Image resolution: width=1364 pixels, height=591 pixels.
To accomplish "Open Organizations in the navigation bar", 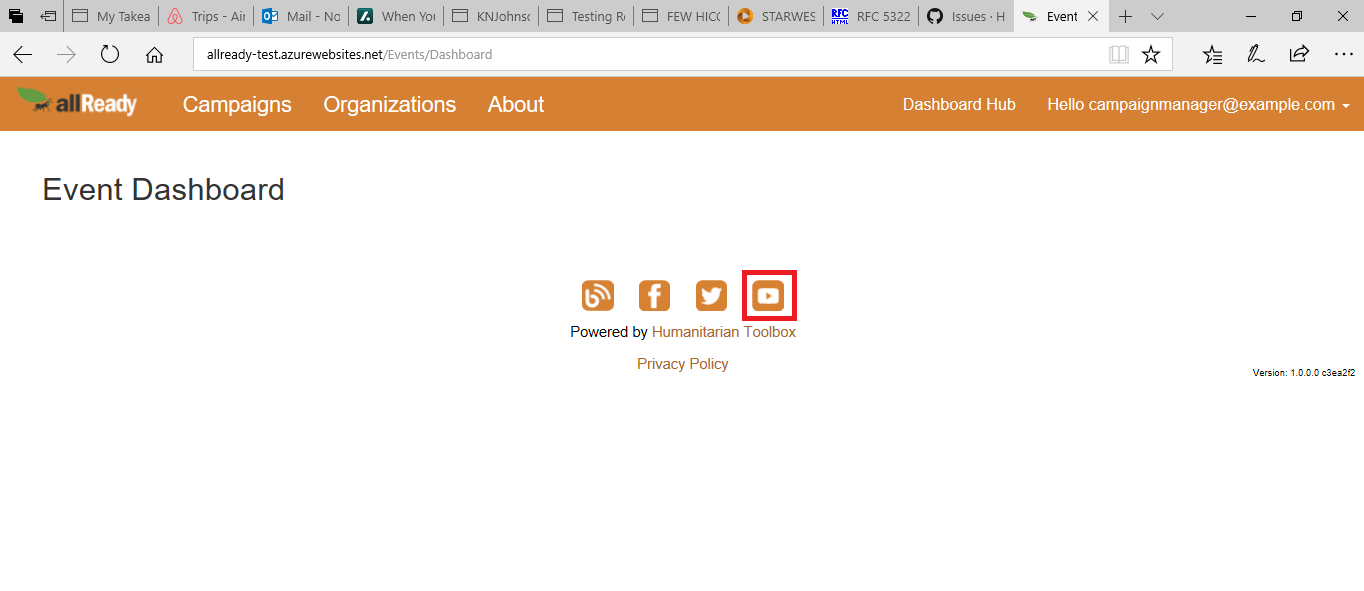I will coord(389,104).
